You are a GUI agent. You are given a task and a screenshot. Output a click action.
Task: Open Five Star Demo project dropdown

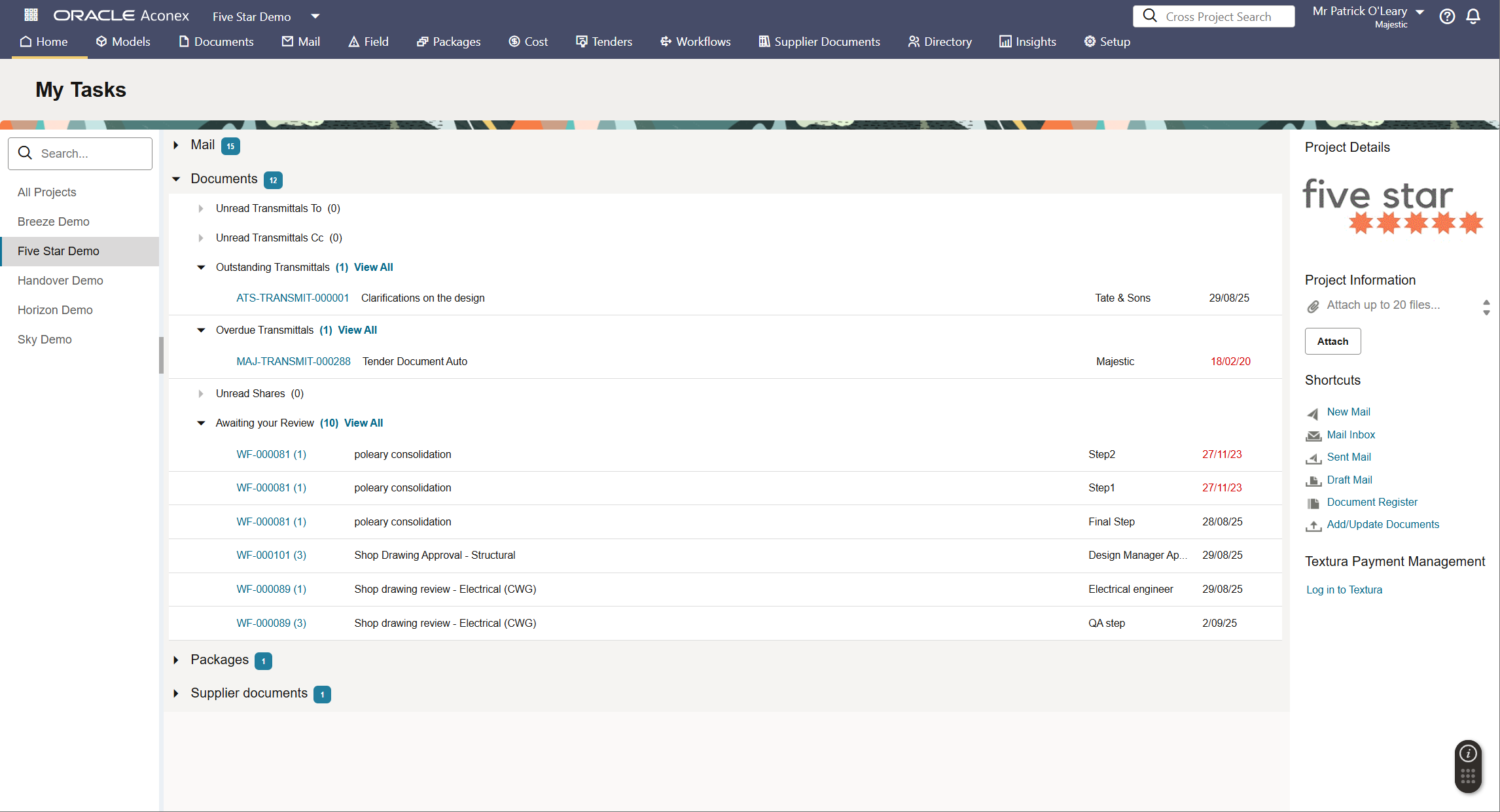point(315,16)
